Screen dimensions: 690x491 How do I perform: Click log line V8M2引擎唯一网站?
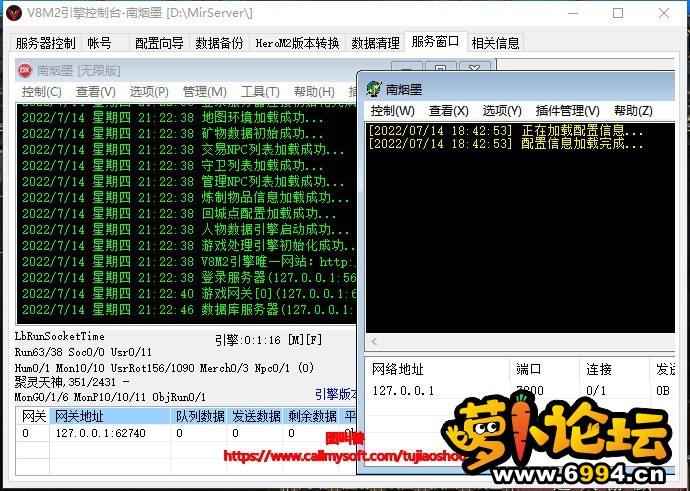click(188, 261)
